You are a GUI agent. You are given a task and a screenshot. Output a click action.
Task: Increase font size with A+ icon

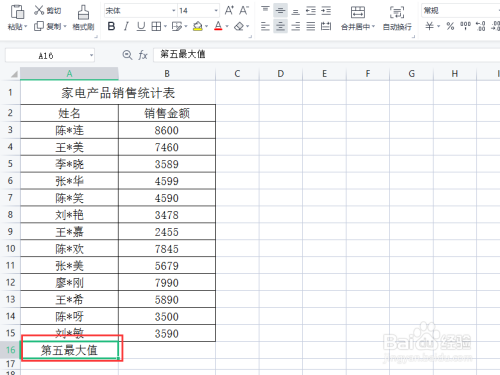(229, 10)
